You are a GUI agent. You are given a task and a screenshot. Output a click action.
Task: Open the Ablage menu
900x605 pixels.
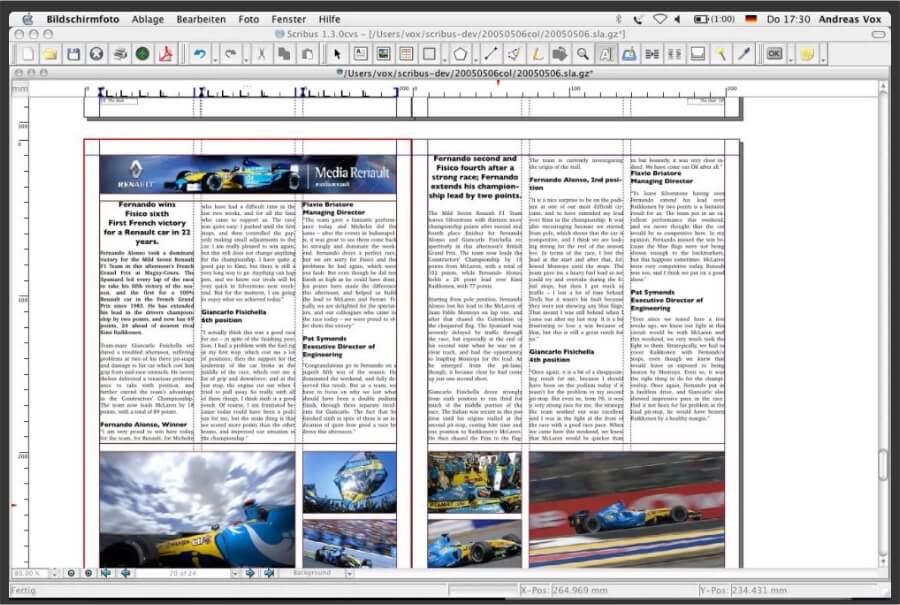point(148,20)
